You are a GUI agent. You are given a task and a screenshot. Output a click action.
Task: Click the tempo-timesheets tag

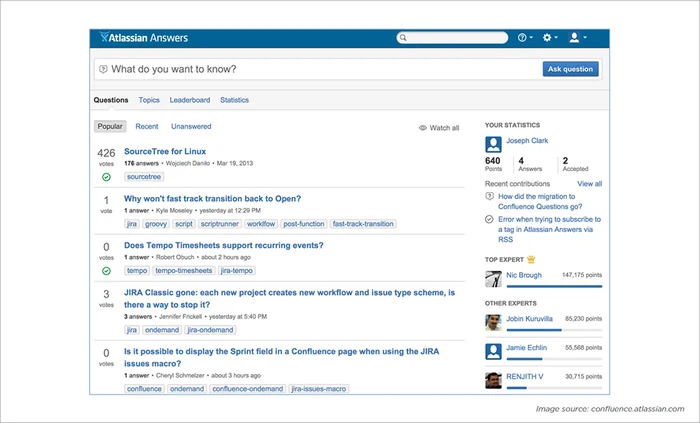(184, 270)
